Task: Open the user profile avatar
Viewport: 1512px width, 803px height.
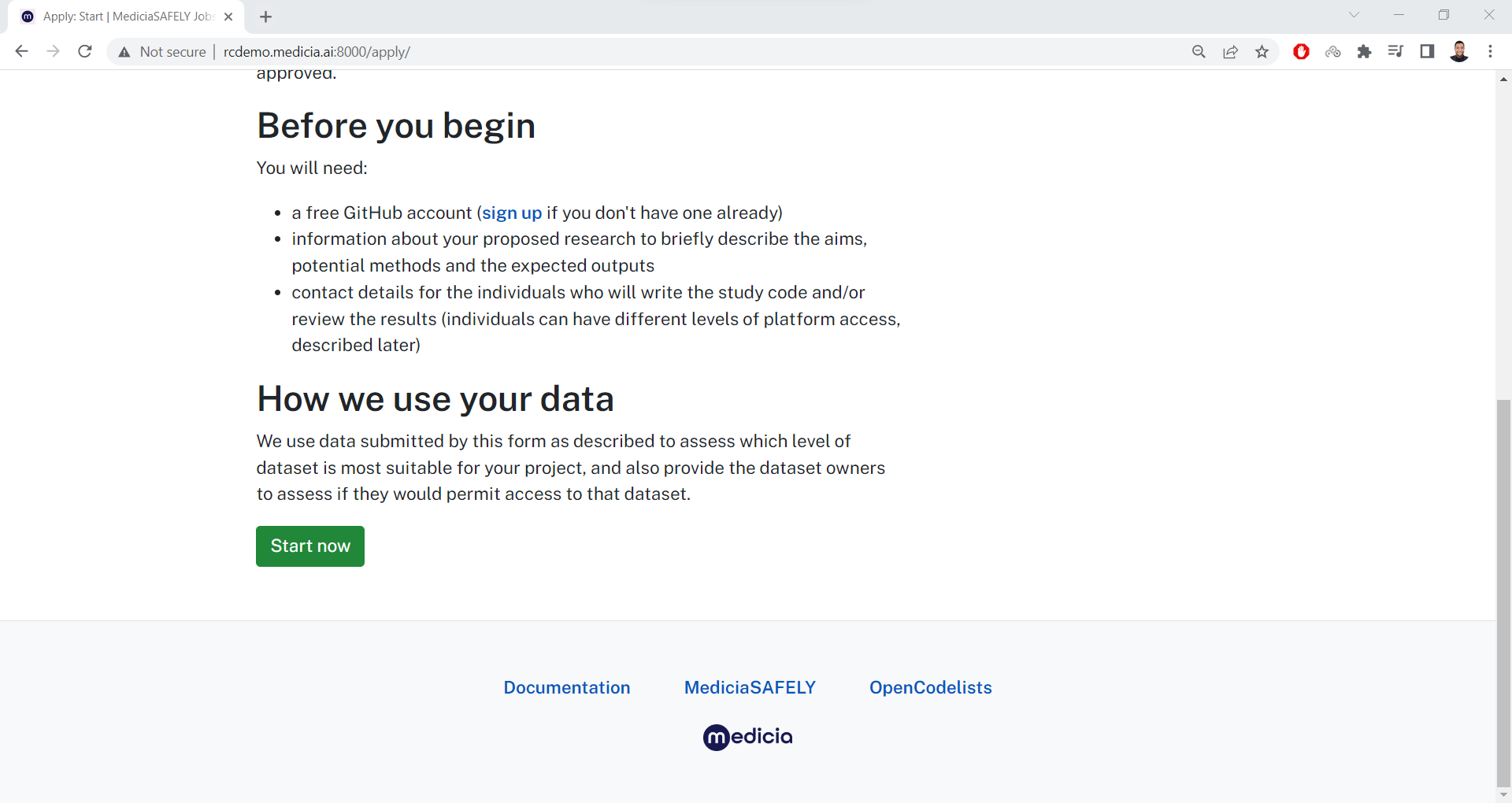Action: 1459,52
